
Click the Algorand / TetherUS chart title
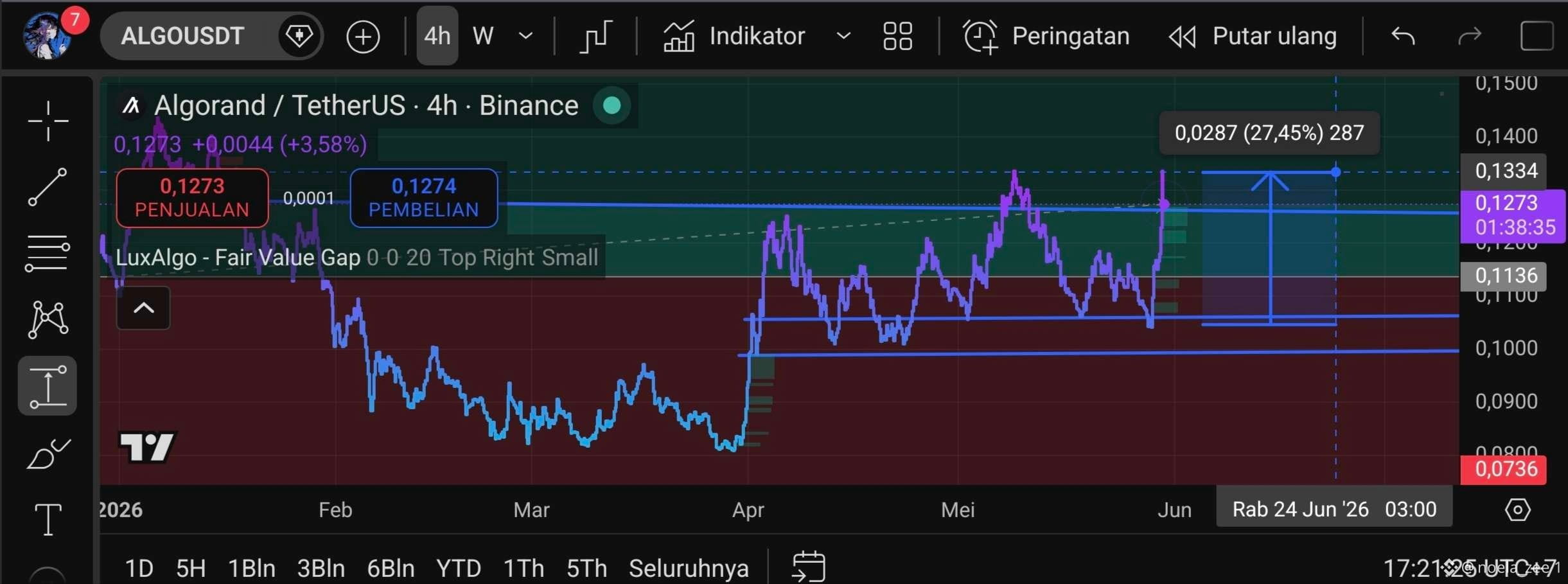[x=366, y=105]
